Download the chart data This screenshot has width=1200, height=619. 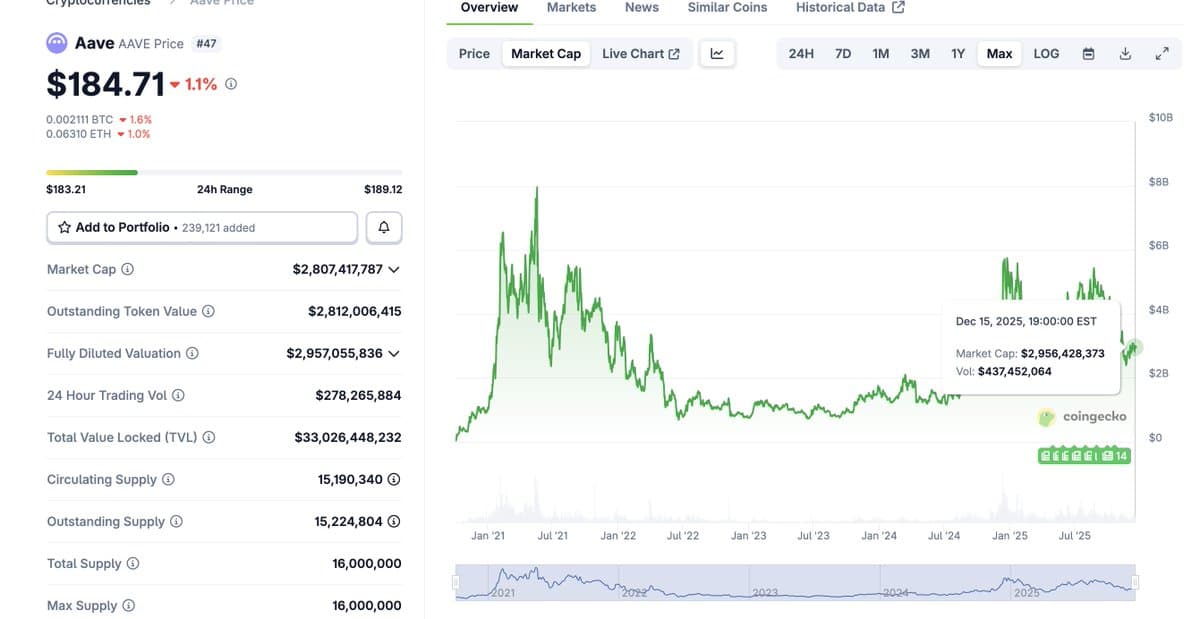click(1125, 53)
